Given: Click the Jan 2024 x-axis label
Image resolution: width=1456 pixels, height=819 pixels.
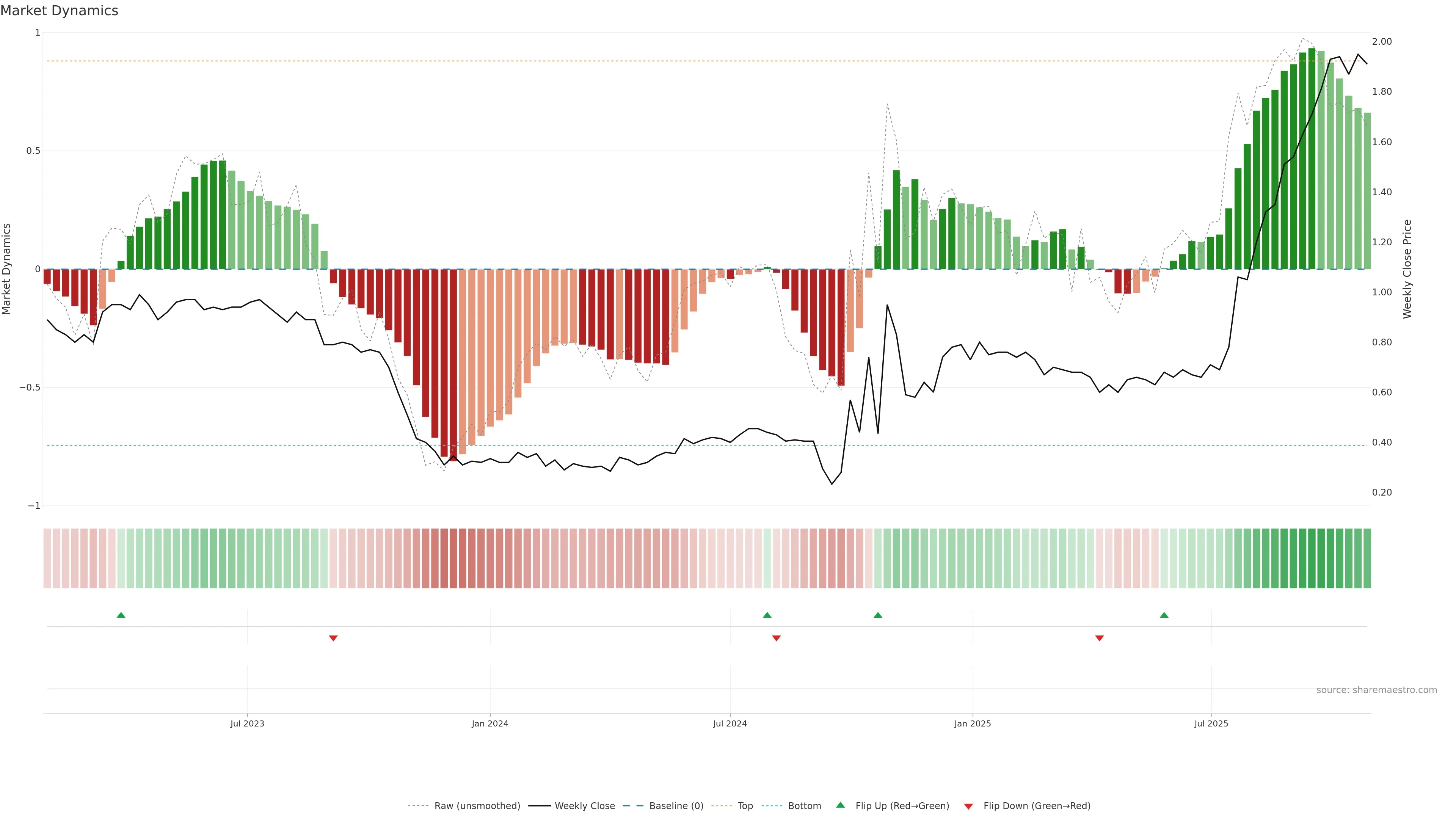Looking at the screenshot, I should click(490, 723).
